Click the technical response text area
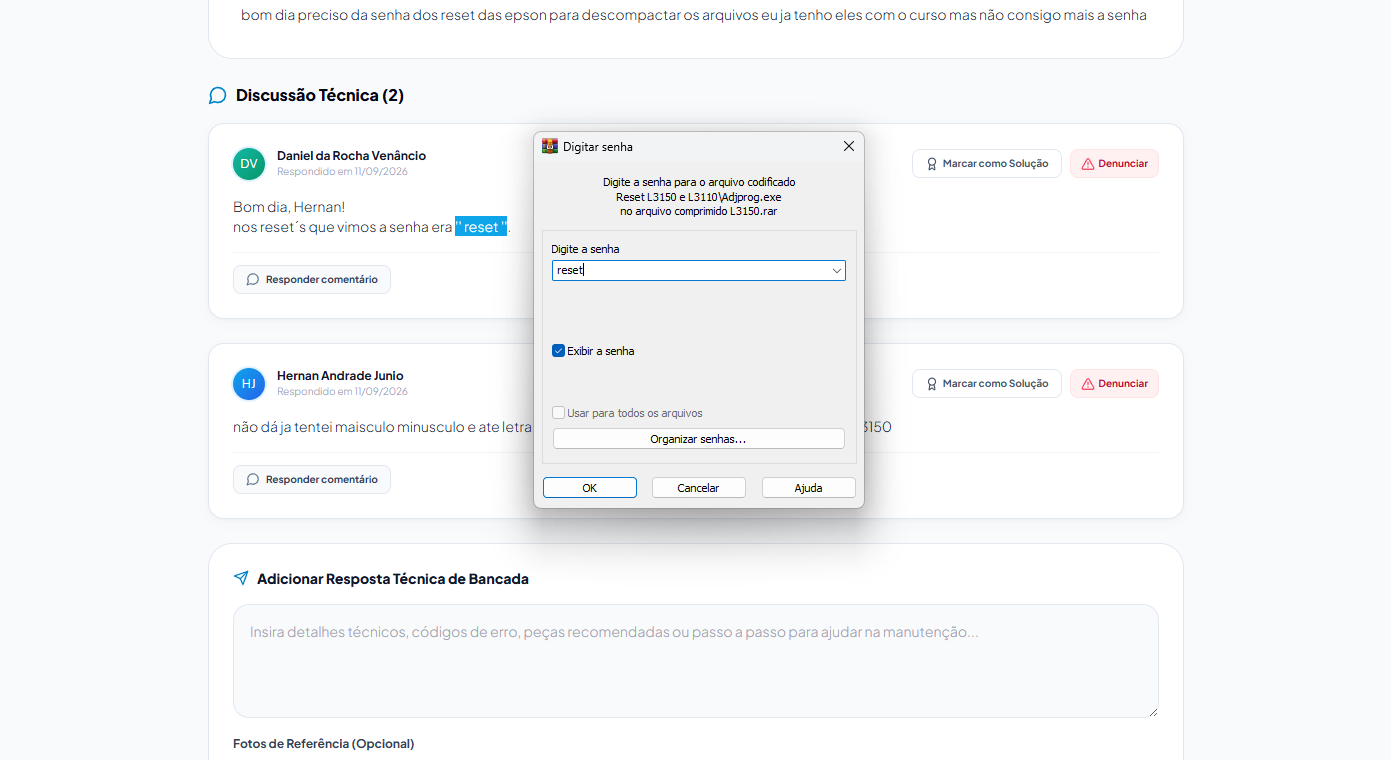This screenshot has width=1391, height=760. (696, 661)
